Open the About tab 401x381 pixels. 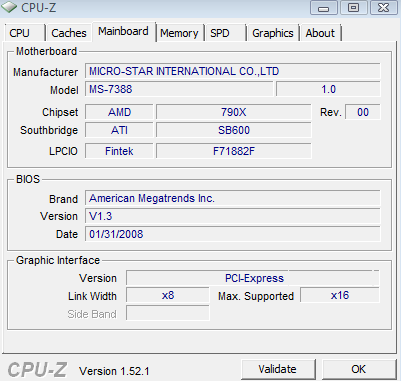point(320,33)
